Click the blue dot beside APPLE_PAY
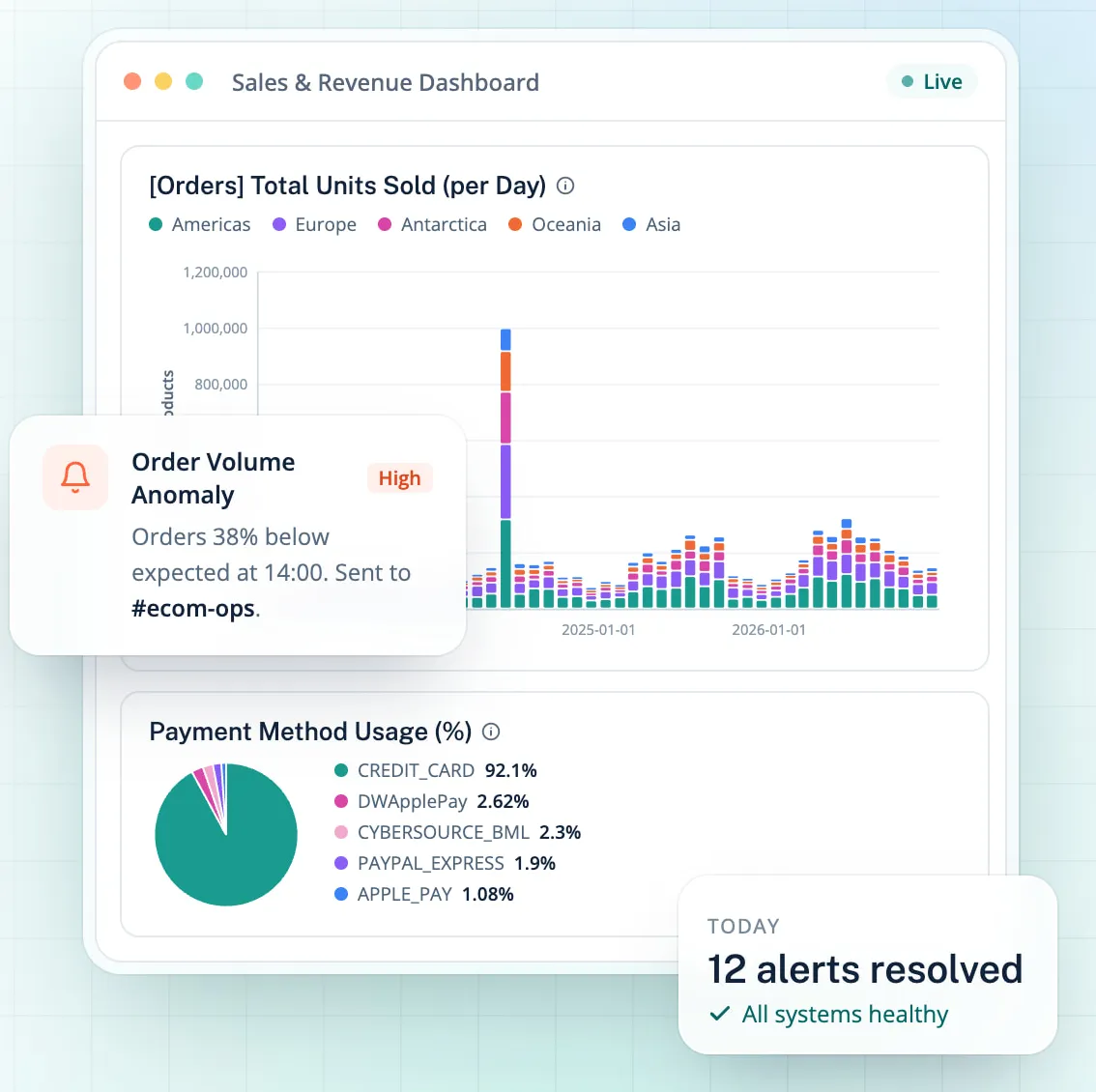 [x=341, y=894]
